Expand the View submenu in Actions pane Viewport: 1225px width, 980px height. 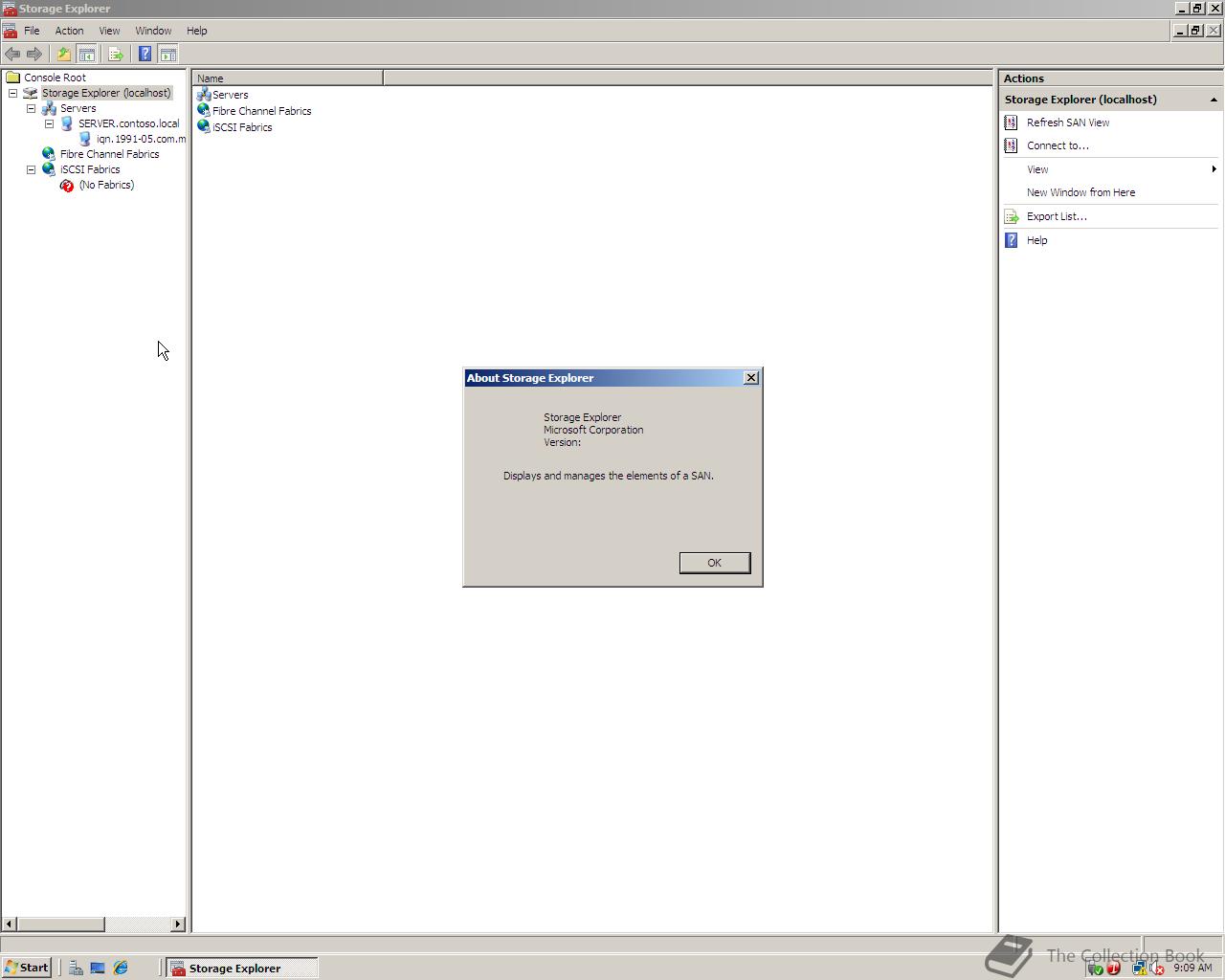(1110, 169)
